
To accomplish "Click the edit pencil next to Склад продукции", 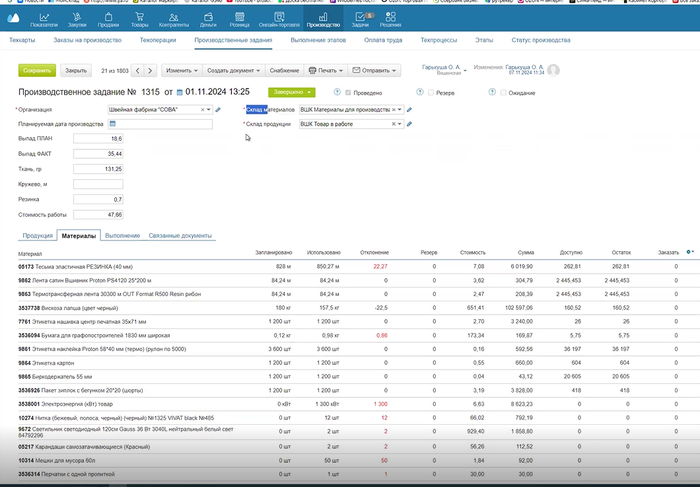I will coord(409,124).
